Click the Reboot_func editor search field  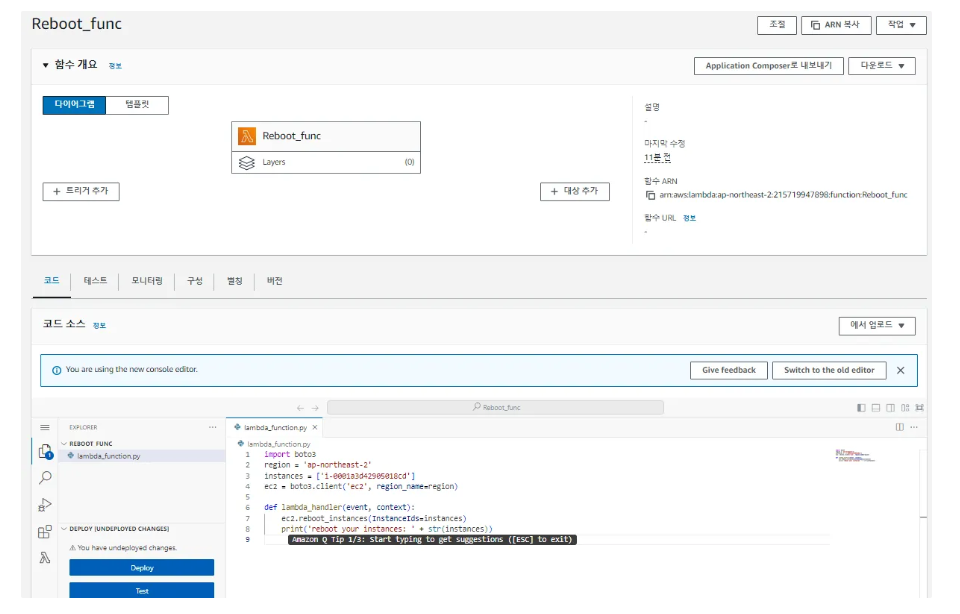pyautogui.click(x=495, y=408)
